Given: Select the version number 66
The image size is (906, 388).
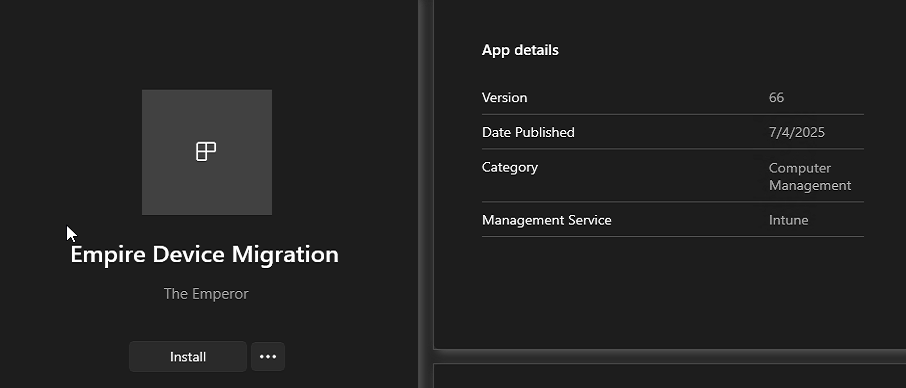Looking at the screenshot, I should [776, 98].
